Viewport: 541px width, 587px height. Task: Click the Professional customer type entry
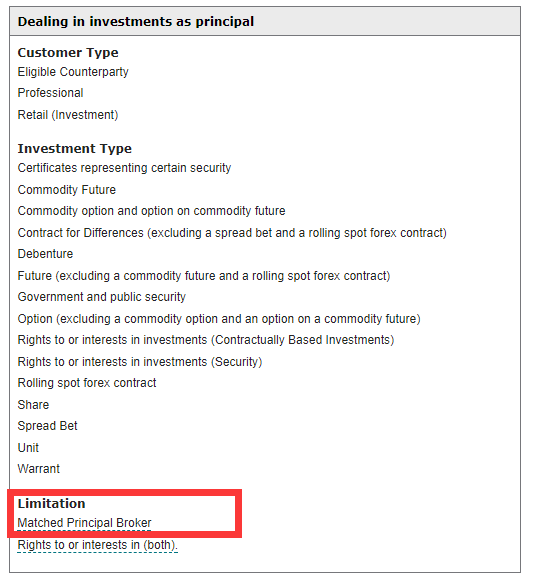[x=50, y=93]
